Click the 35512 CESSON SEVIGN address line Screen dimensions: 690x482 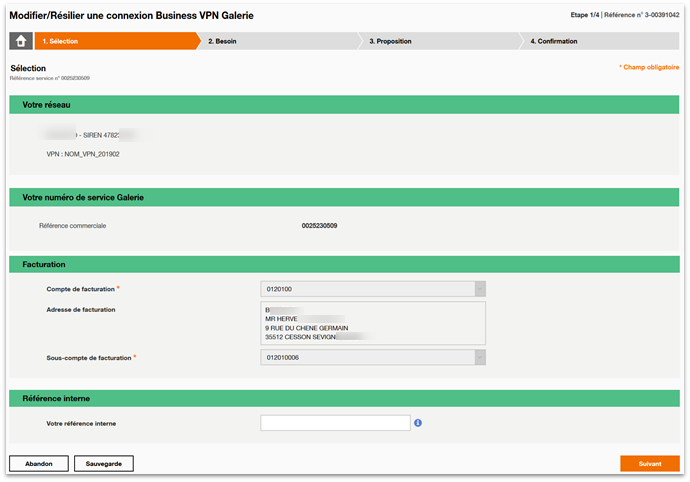pyautogui.click(x=301, y=337)
